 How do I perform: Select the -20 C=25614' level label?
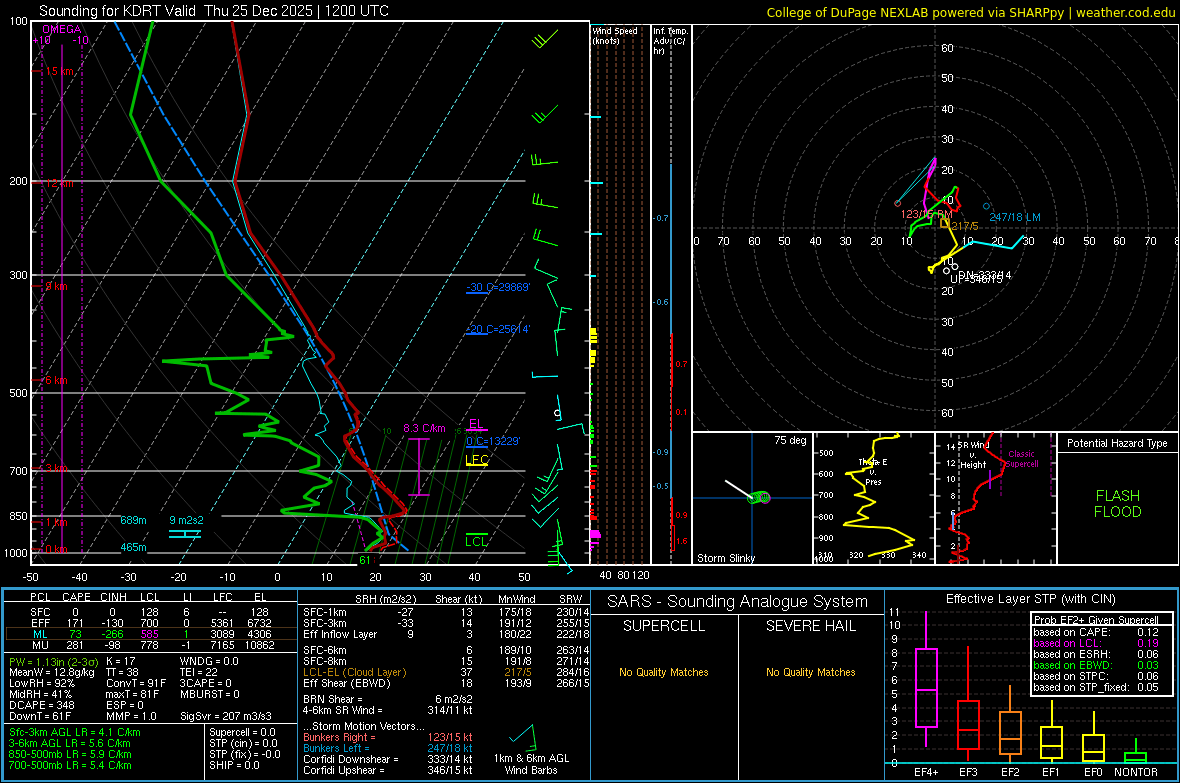point(498,329)
